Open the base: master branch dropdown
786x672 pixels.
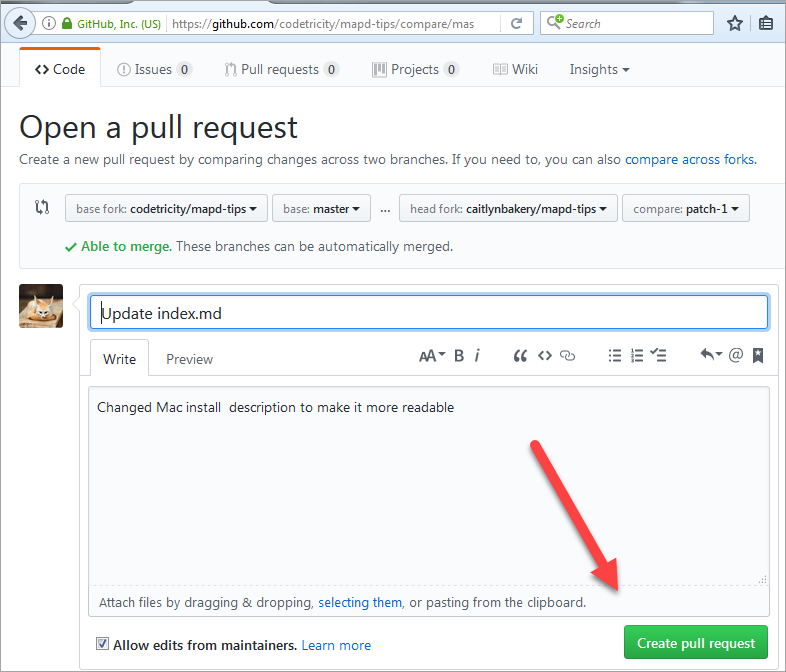click(x=321, y=208)
